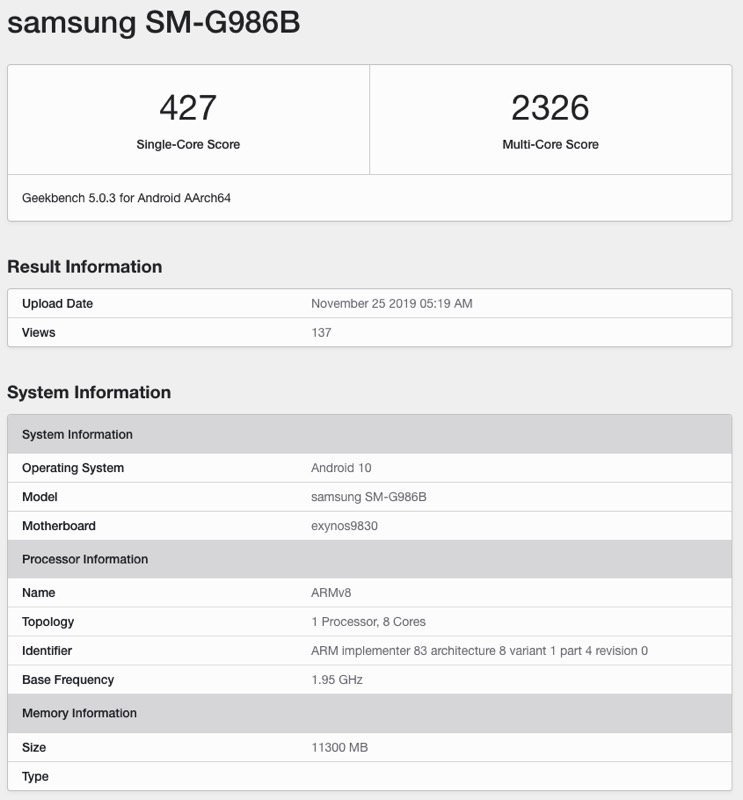Click the Topology value 1 Processor, 8 Cores
743x800 pixels.
click(368, 622)
